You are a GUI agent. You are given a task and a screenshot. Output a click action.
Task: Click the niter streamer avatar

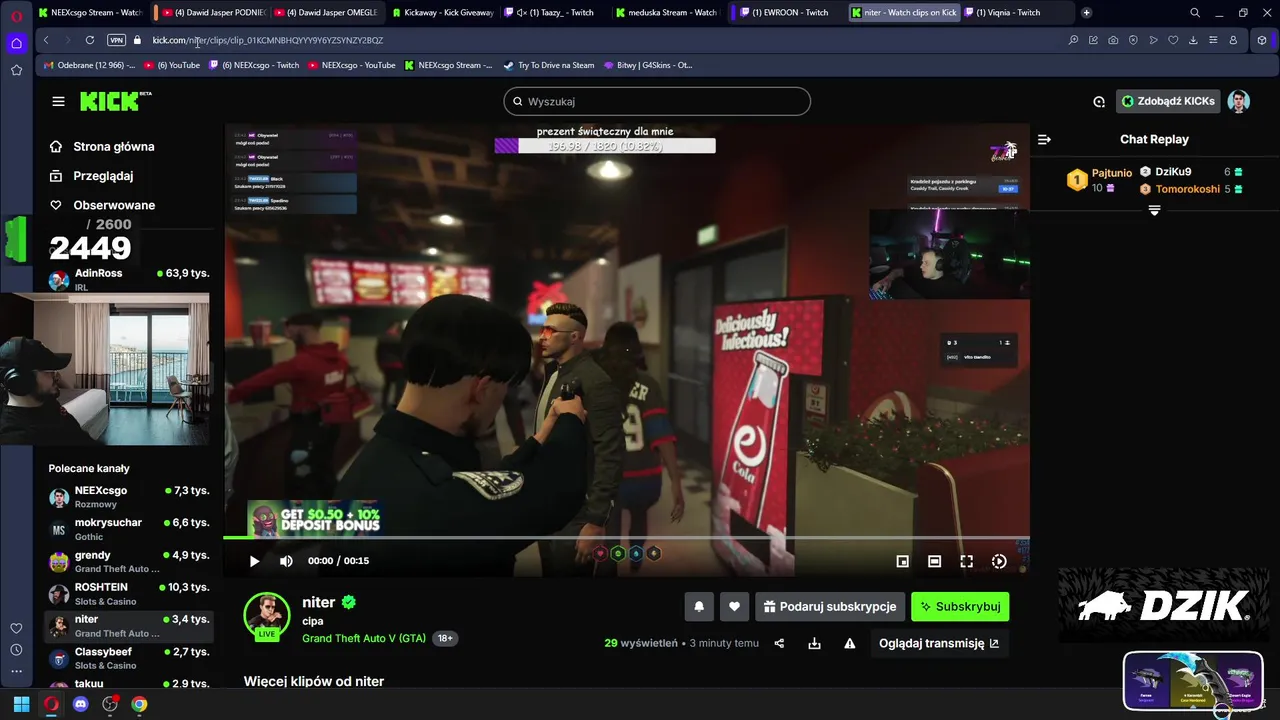point(266,616)
